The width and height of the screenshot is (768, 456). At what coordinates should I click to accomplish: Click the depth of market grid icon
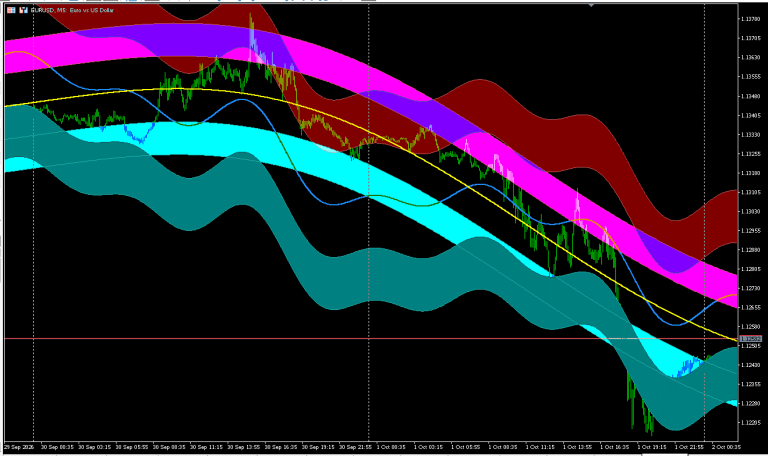(11, 10)
